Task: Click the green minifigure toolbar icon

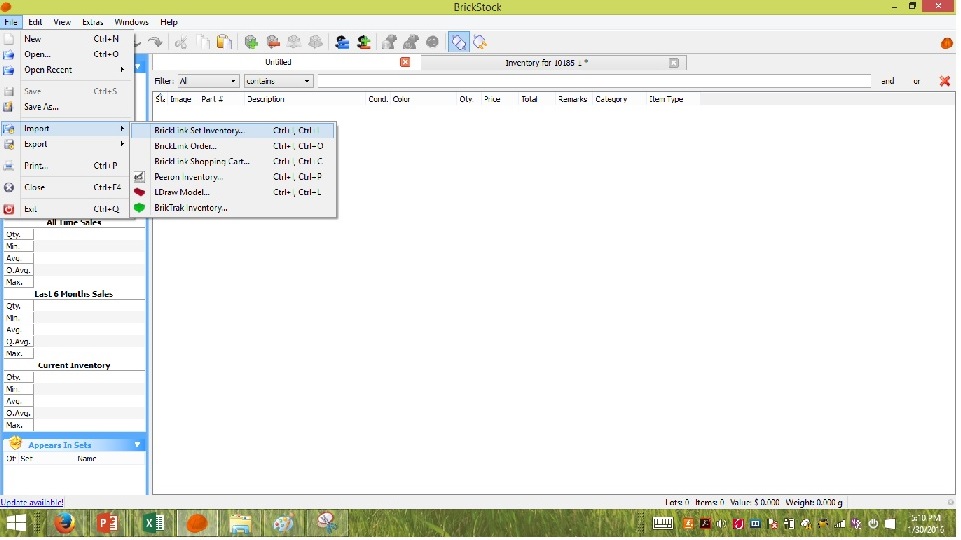Action: [364, 42]
